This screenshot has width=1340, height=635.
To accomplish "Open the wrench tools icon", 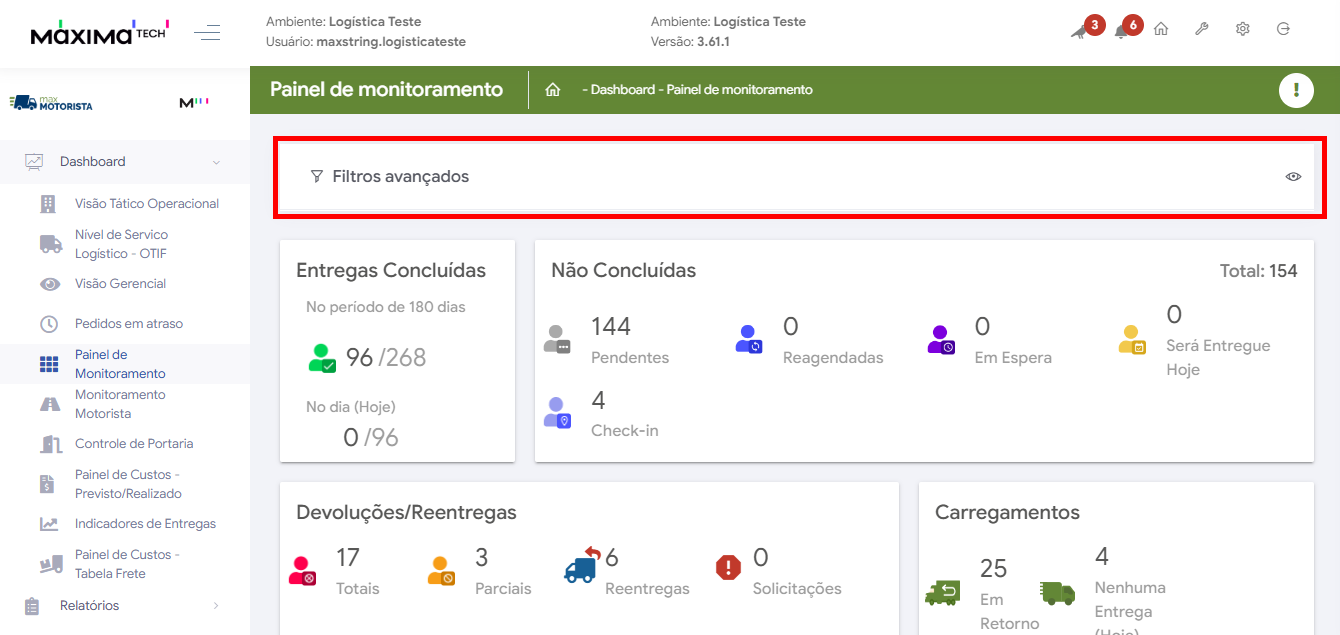I will (x=1202, y=29).
